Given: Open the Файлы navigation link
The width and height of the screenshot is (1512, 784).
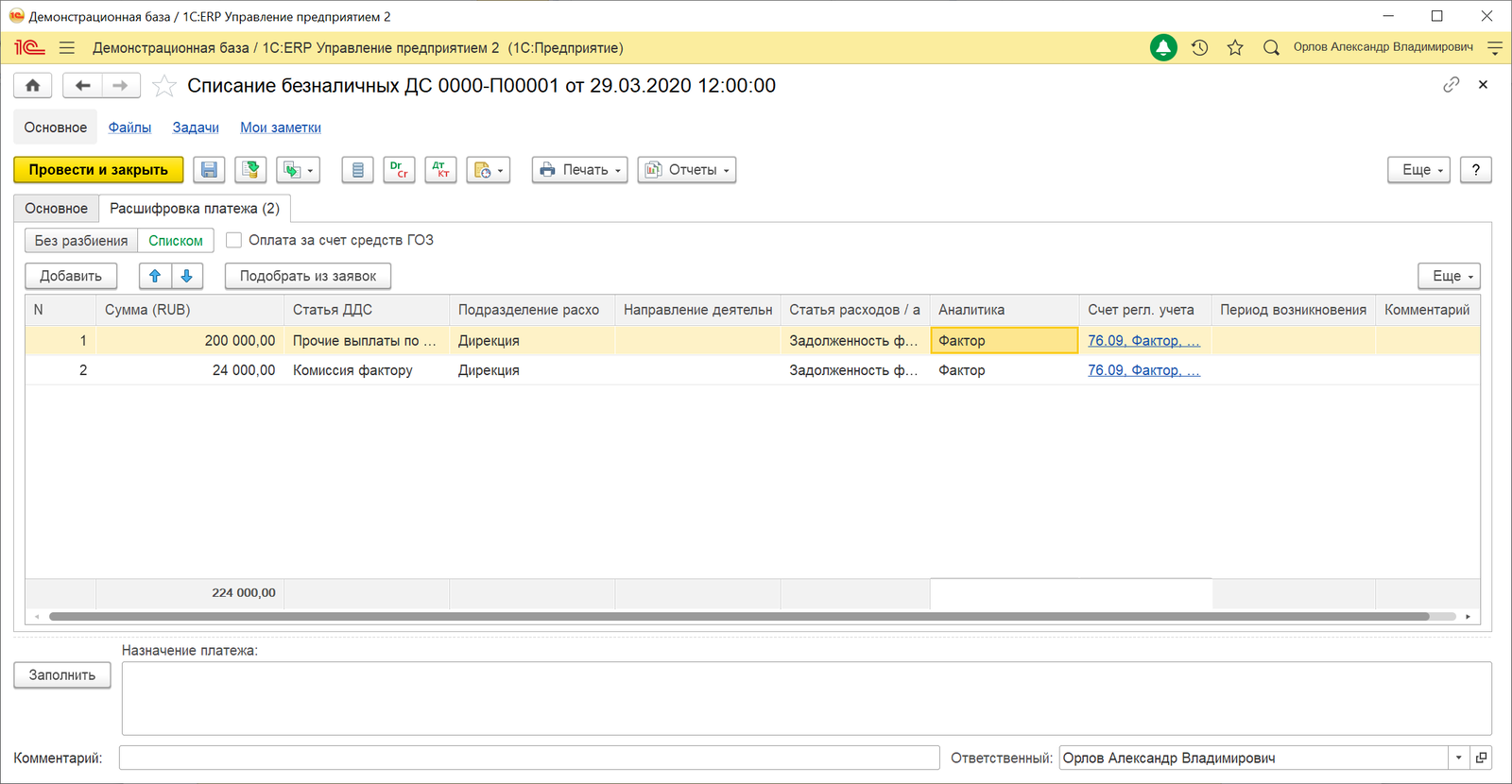Looking at the screenshot, I should click(129, 128).
